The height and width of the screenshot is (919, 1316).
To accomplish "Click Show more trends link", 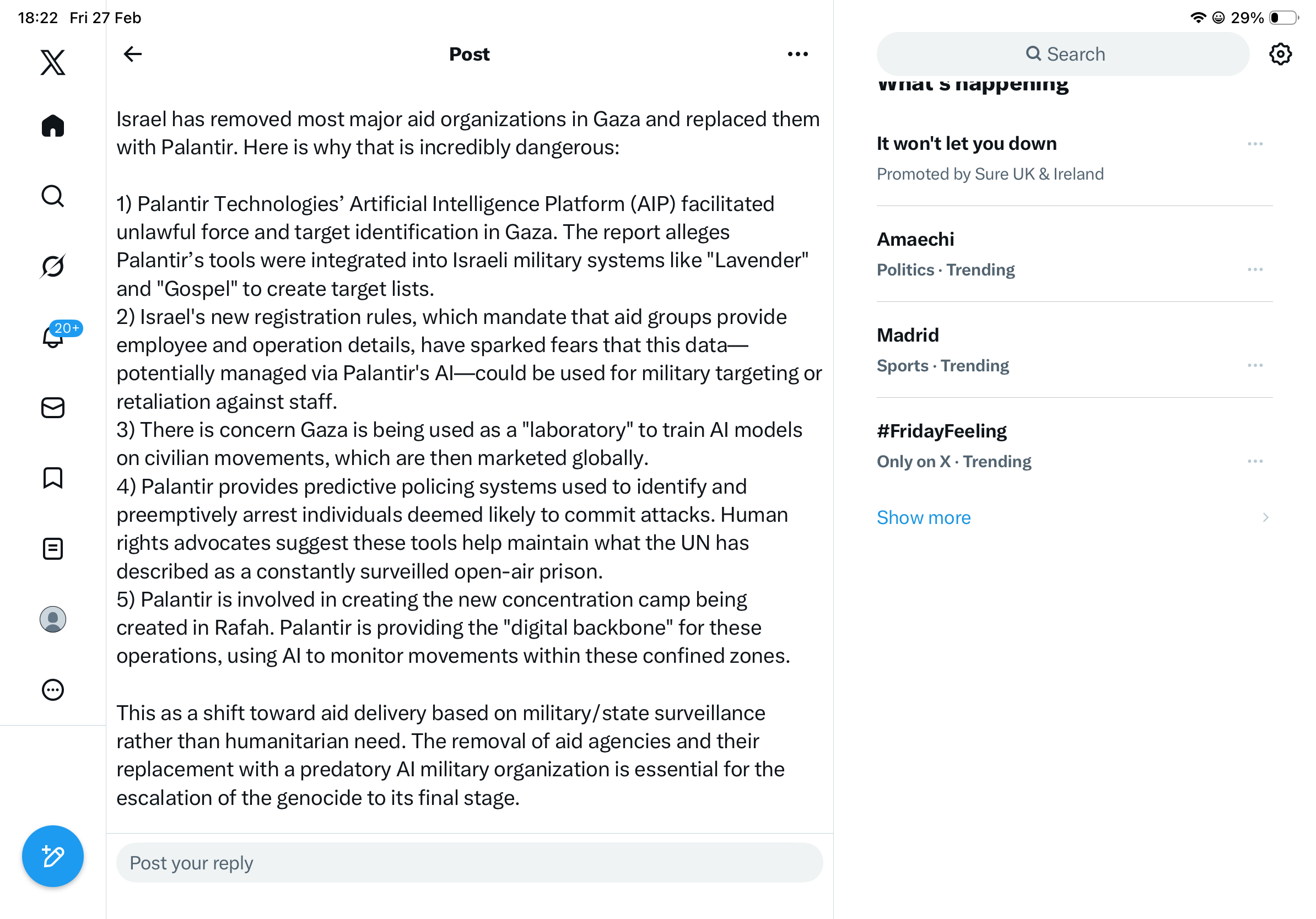I will [x=924, y=517].
